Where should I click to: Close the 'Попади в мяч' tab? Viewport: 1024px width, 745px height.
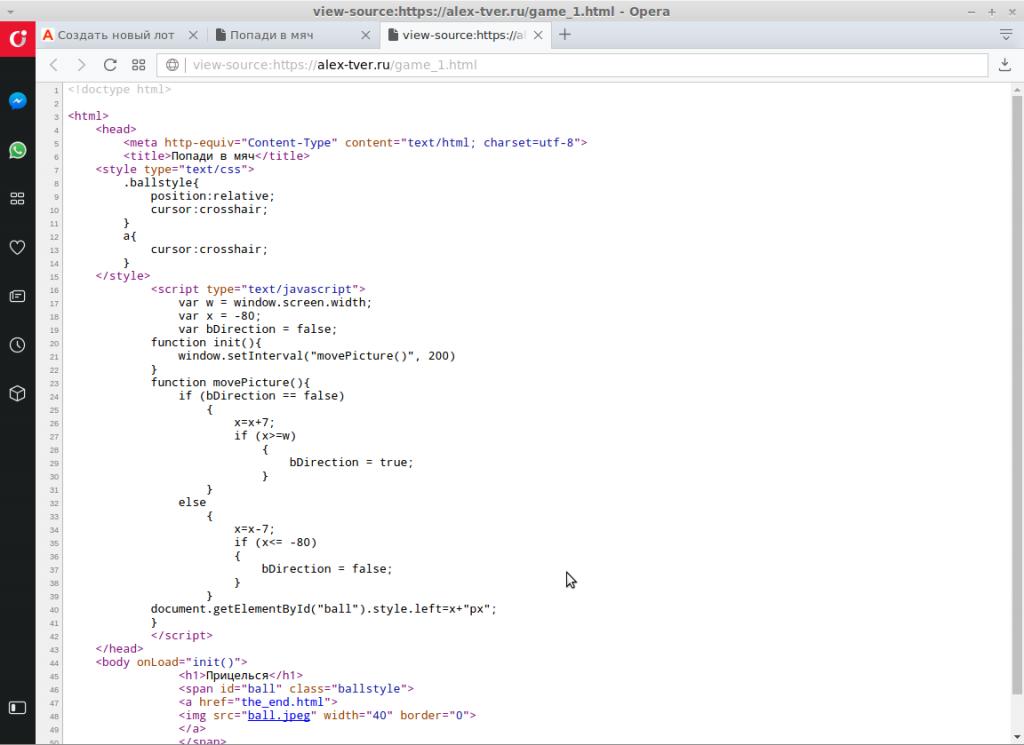point(366,35)
